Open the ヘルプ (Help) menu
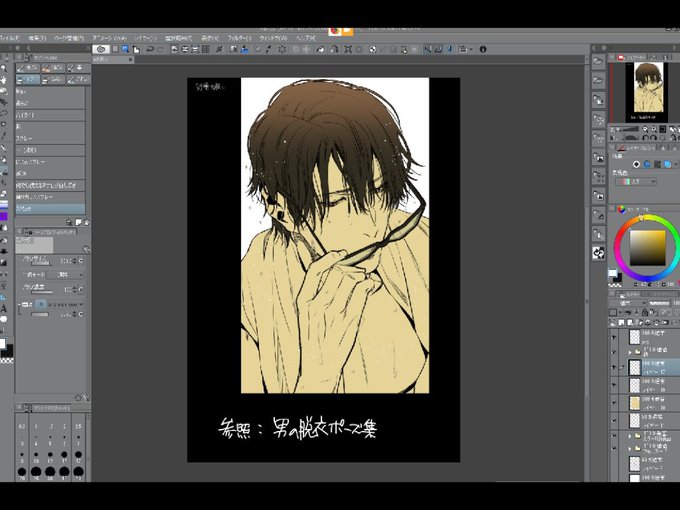 306,39
